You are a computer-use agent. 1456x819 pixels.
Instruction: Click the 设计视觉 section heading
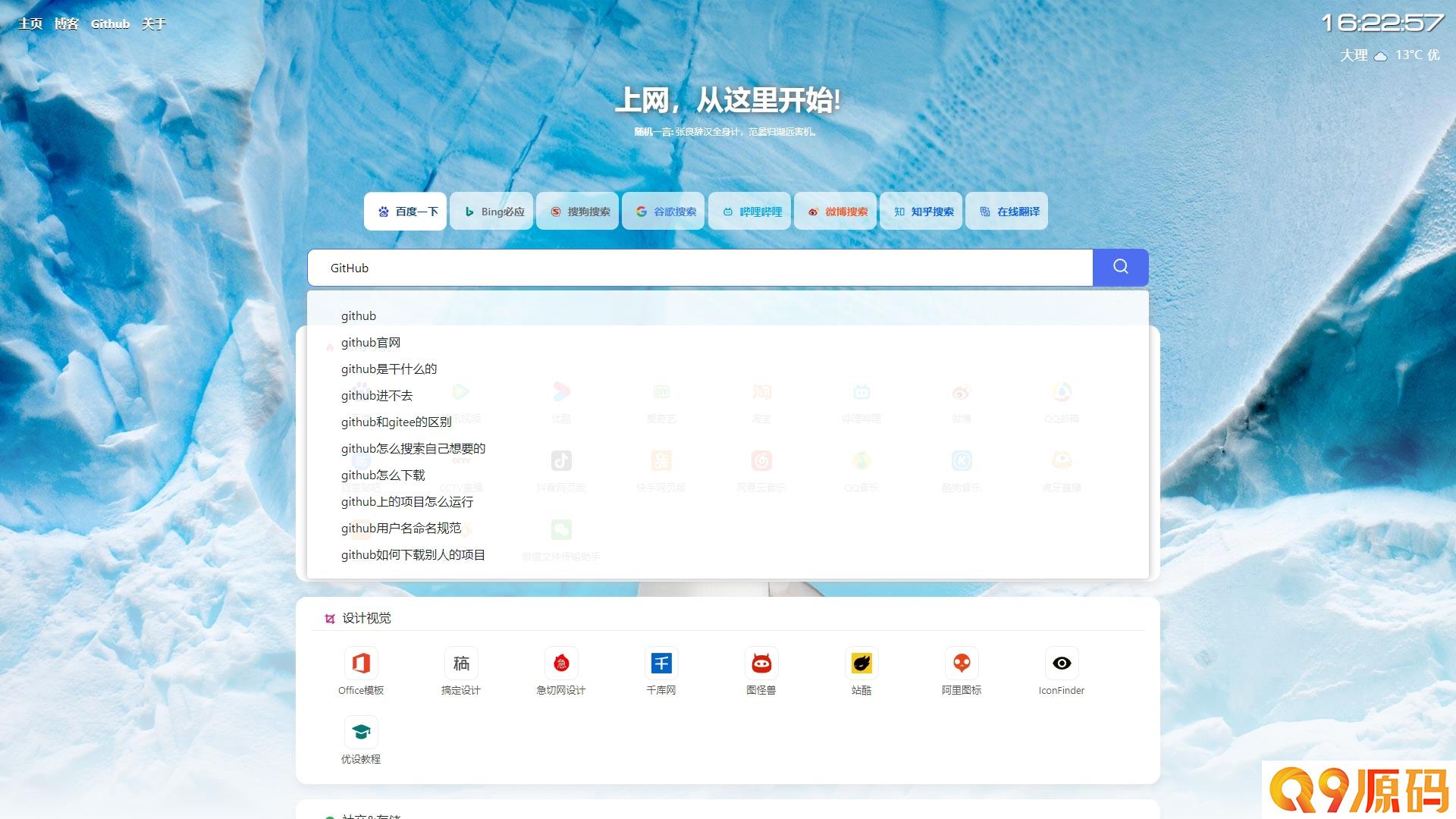366,618
